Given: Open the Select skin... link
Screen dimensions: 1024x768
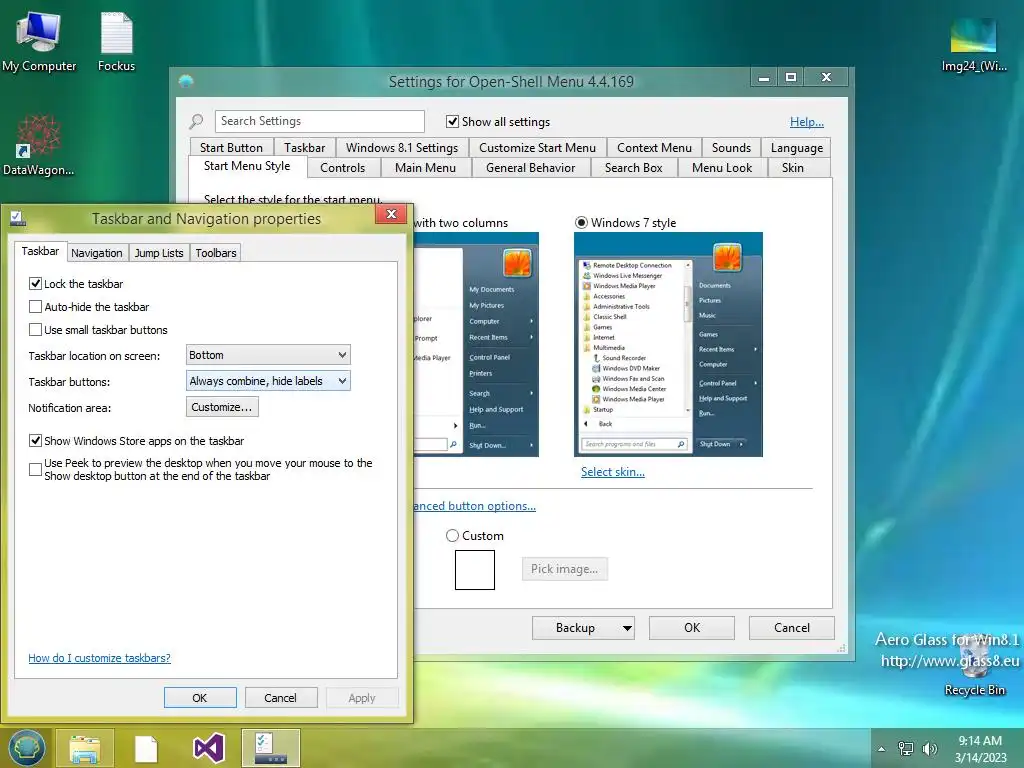Looking at the screenshot, I should (x=613, y=472).
